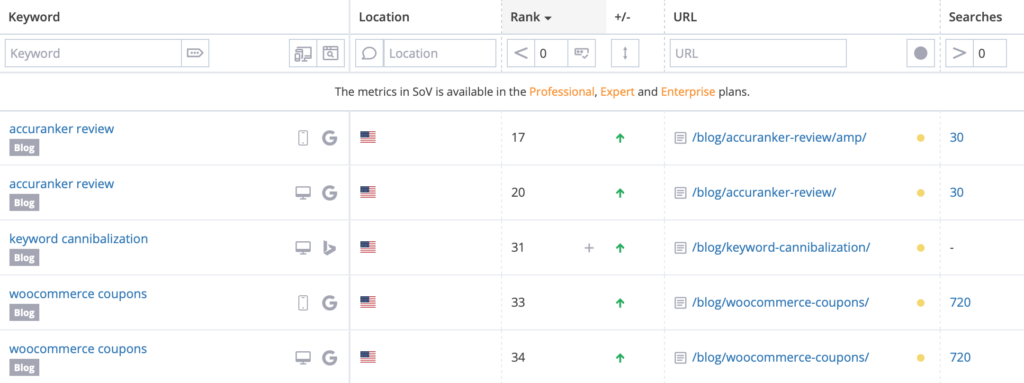Open the rank 34 woocommerce coupons keyword

click(78, 348)
